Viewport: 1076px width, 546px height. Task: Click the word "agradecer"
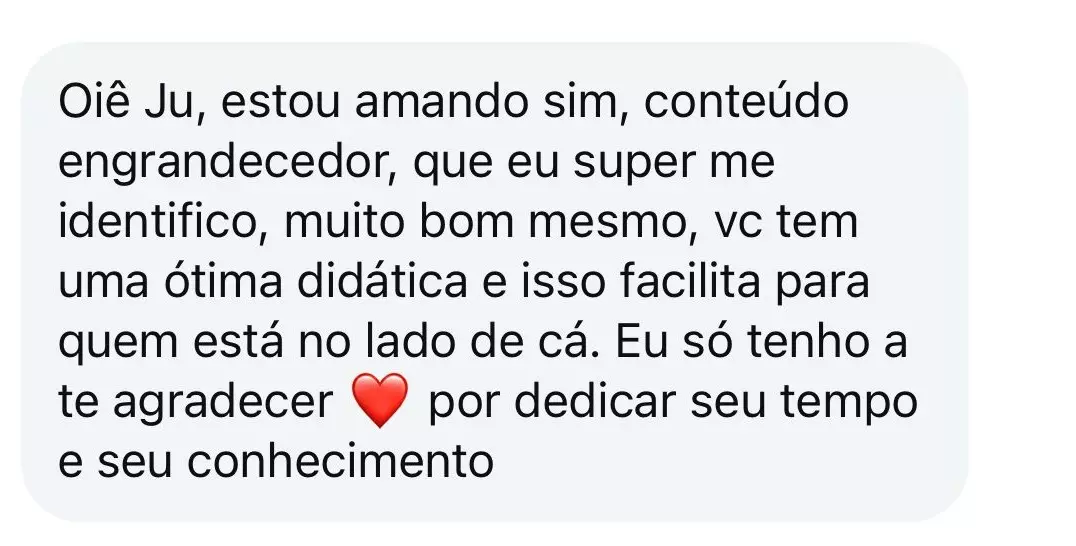point(222,402)
